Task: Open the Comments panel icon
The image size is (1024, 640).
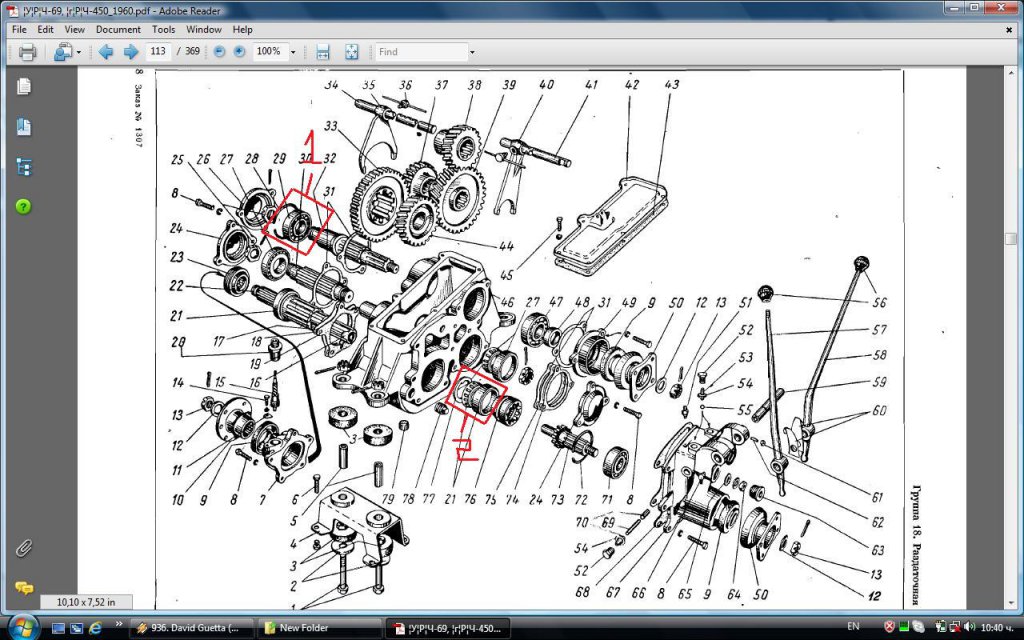Action: click(24, 588)
